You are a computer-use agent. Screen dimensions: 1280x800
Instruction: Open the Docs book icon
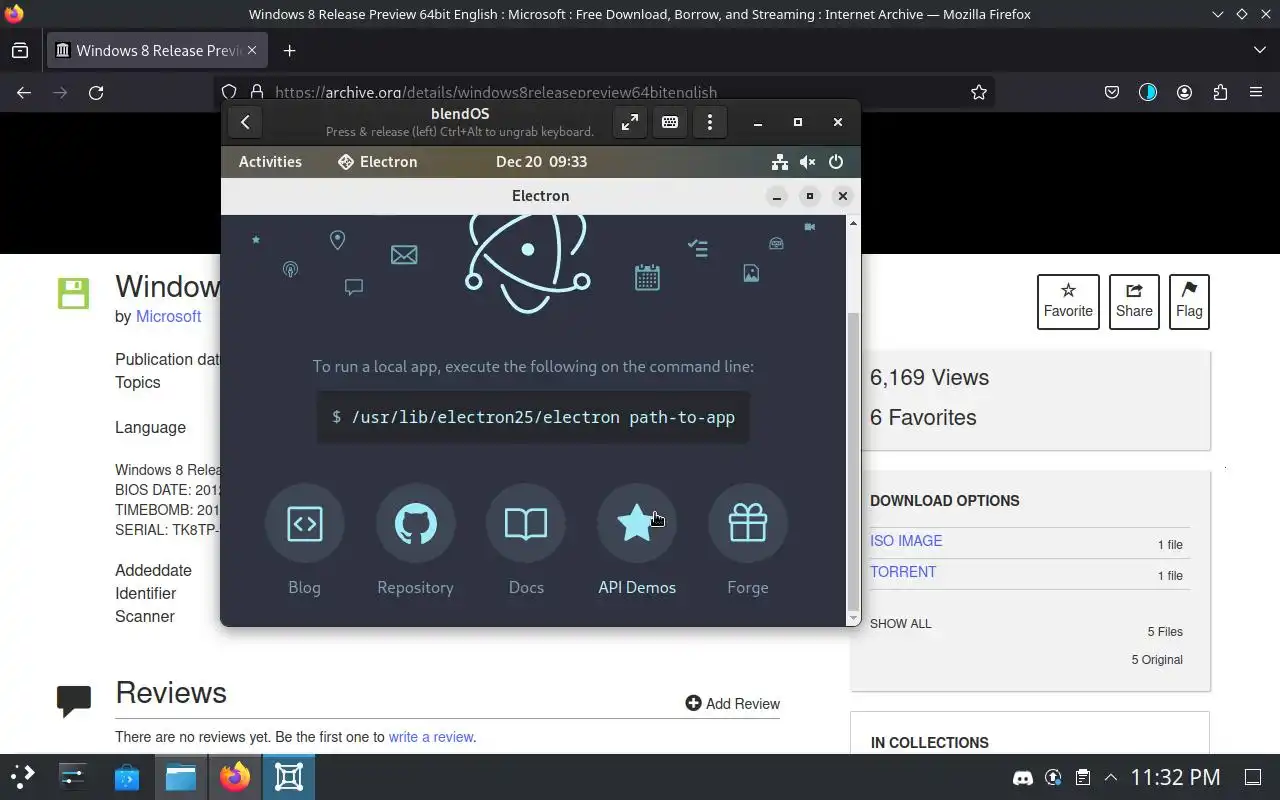[526, 523]
